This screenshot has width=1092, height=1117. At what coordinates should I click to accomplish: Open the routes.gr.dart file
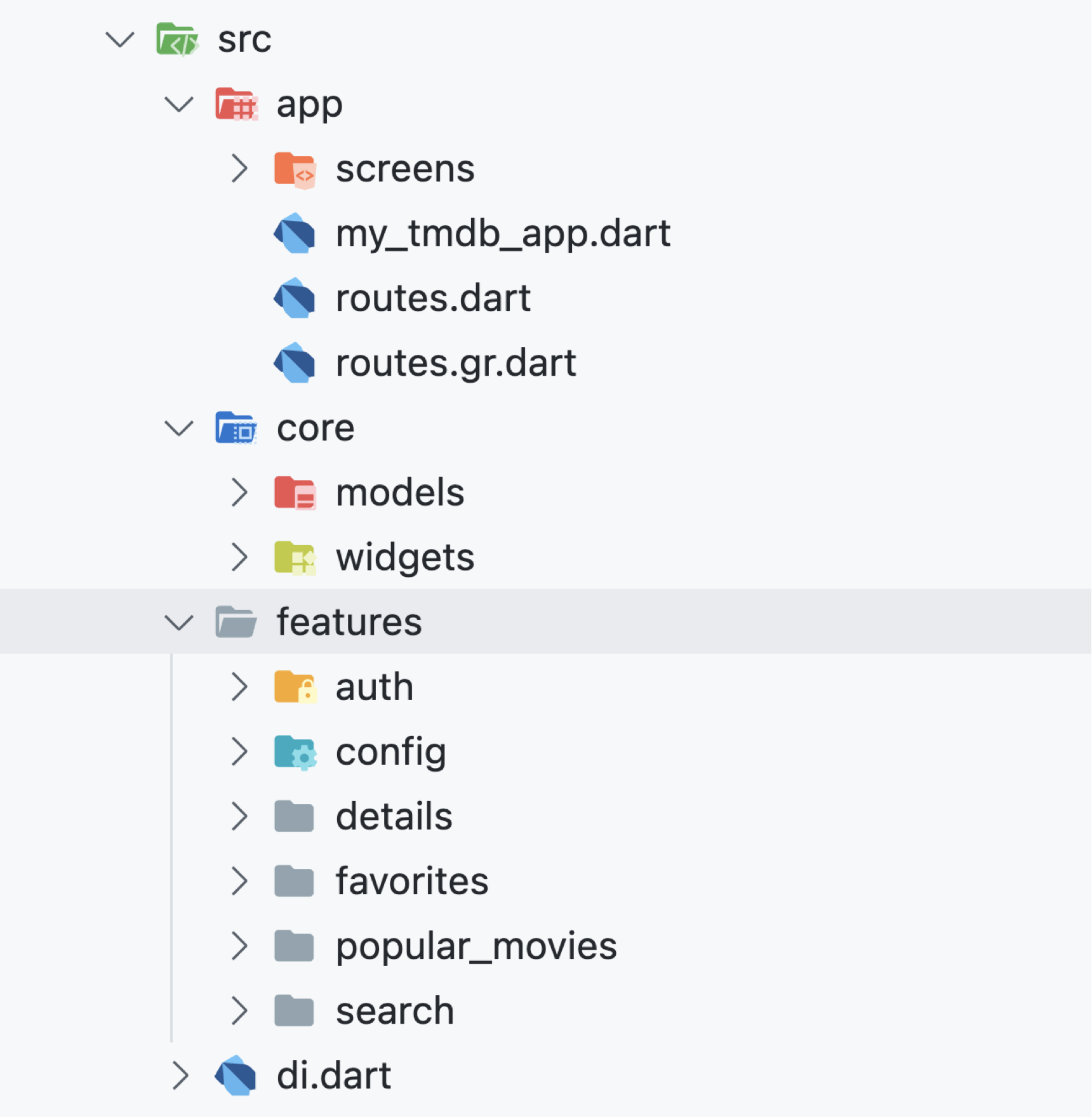[455, 363]
